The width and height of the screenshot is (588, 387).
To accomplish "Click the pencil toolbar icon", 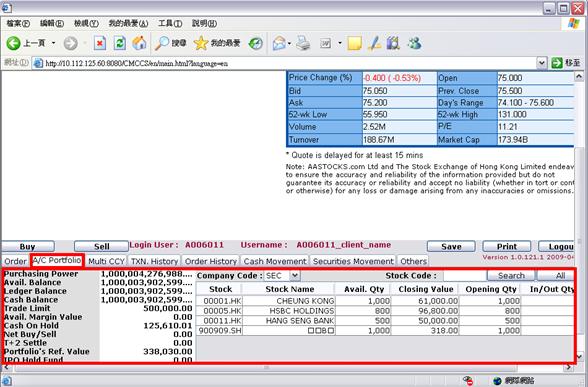I will pyautogui.click(x=374, y=44).
